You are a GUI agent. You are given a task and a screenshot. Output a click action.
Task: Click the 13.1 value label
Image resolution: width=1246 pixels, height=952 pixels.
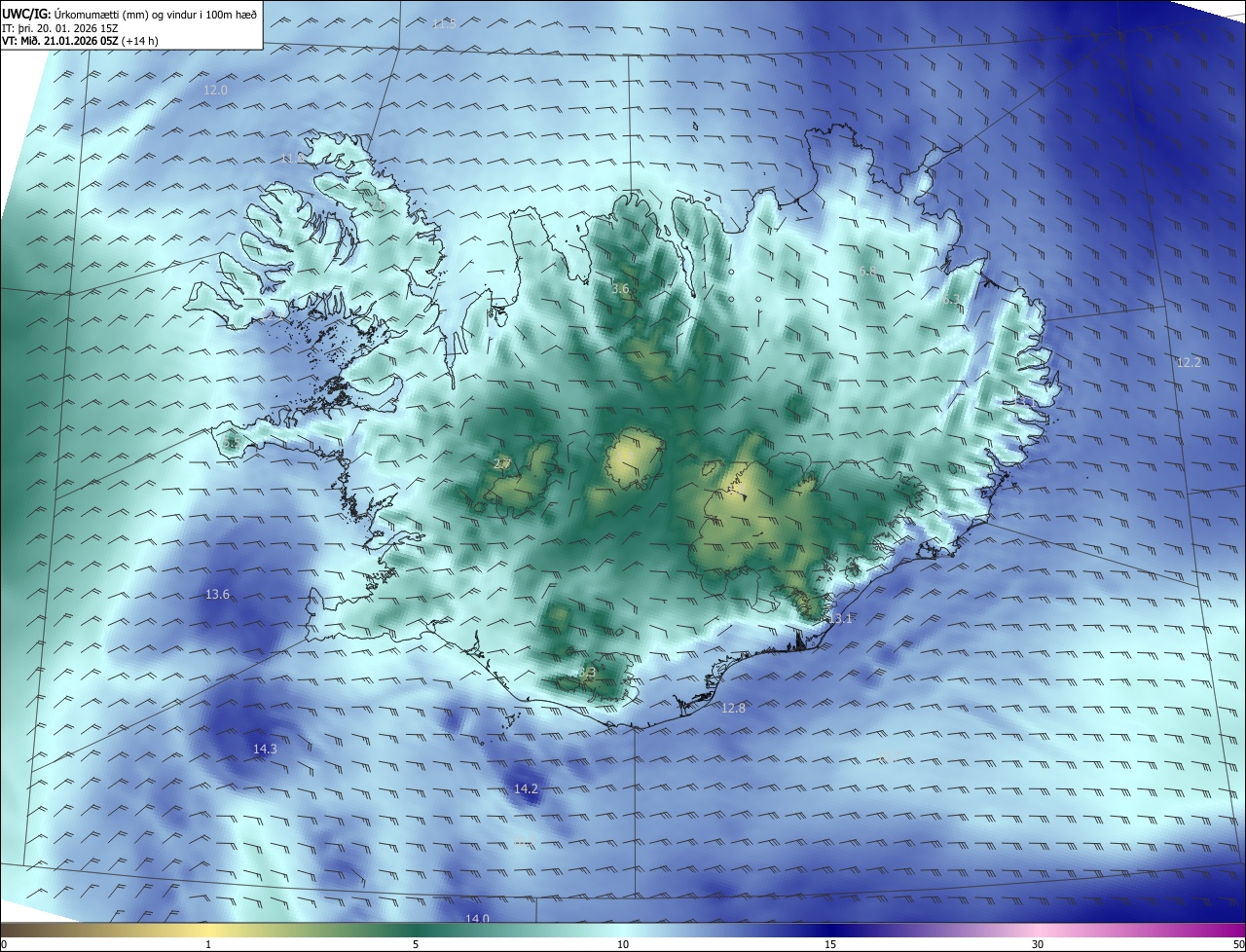[x=840, y=618]
